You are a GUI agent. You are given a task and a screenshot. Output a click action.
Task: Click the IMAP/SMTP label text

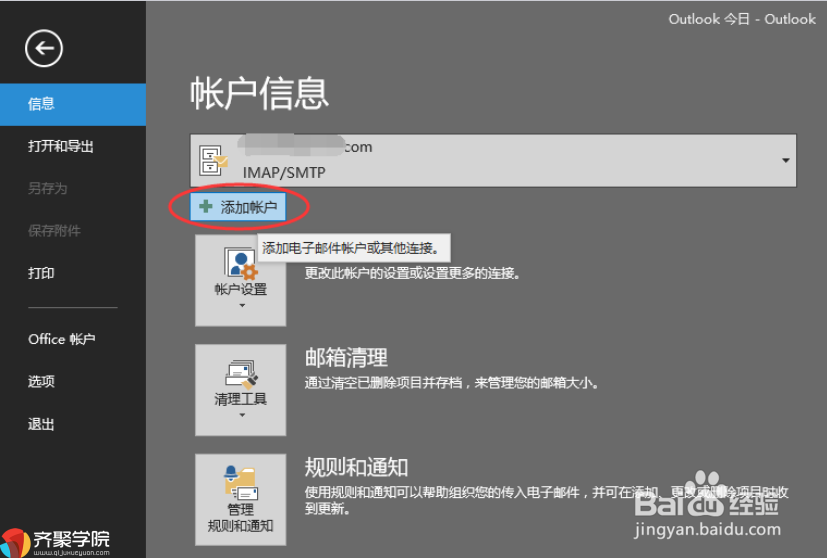(x=284, y=172)
